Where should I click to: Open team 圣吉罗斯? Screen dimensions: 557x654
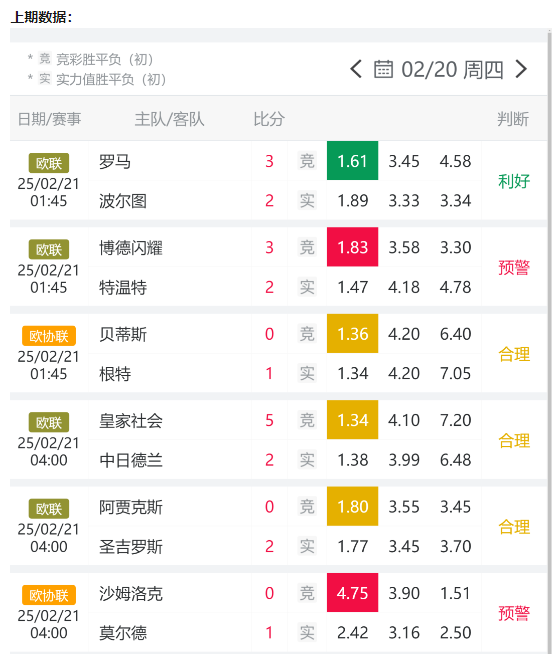tap(131, 546)
